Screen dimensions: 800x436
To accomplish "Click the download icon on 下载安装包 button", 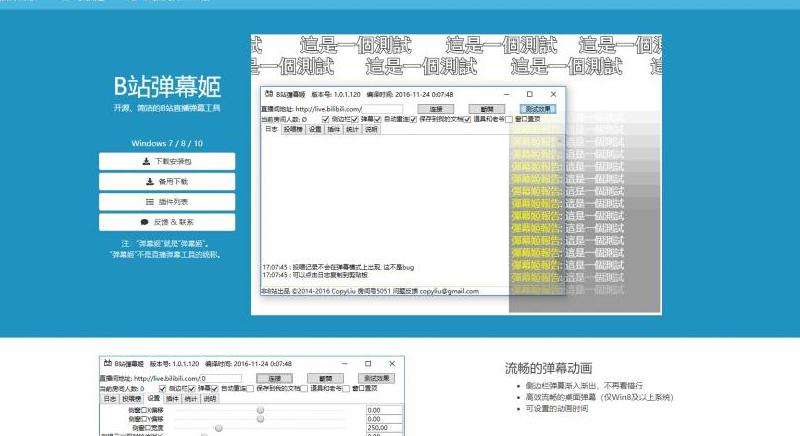I will click(146, 161).
